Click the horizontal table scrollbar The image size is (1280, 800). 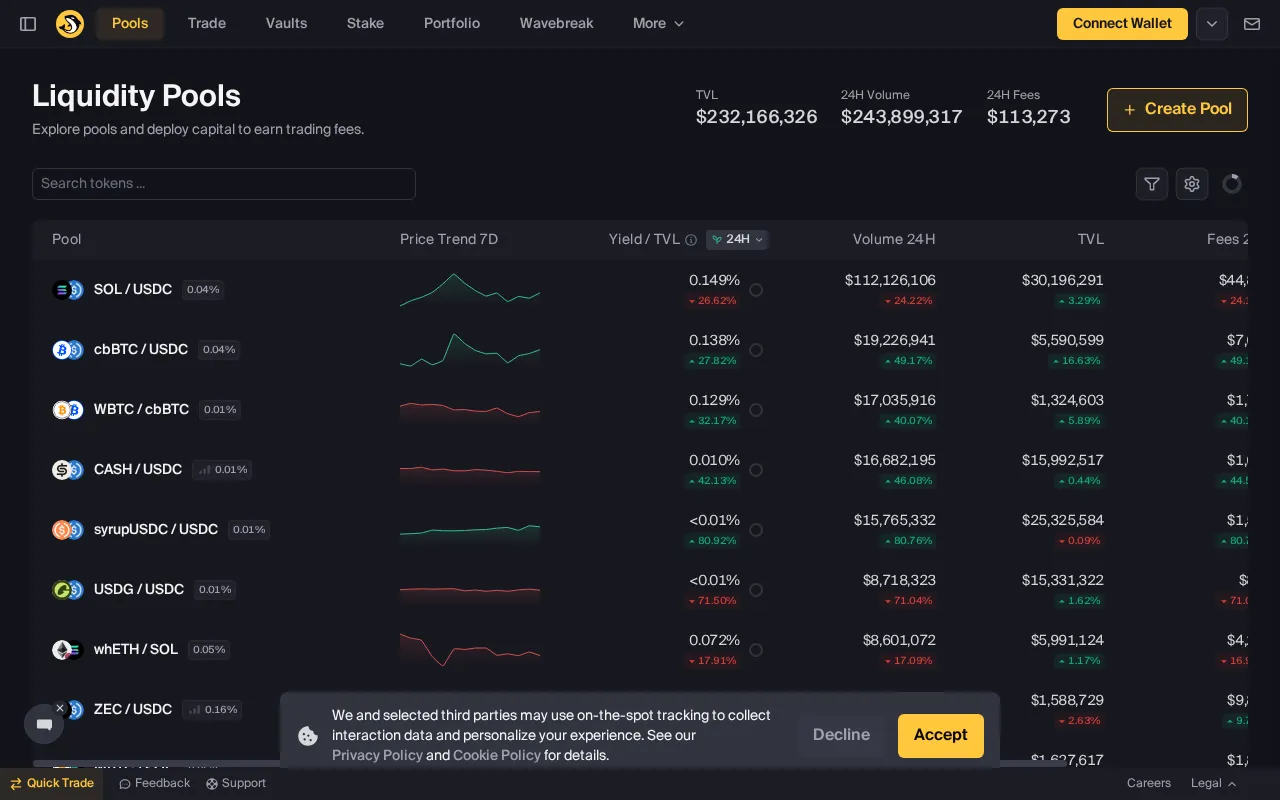pyautogui.click(x=548, y=764)
